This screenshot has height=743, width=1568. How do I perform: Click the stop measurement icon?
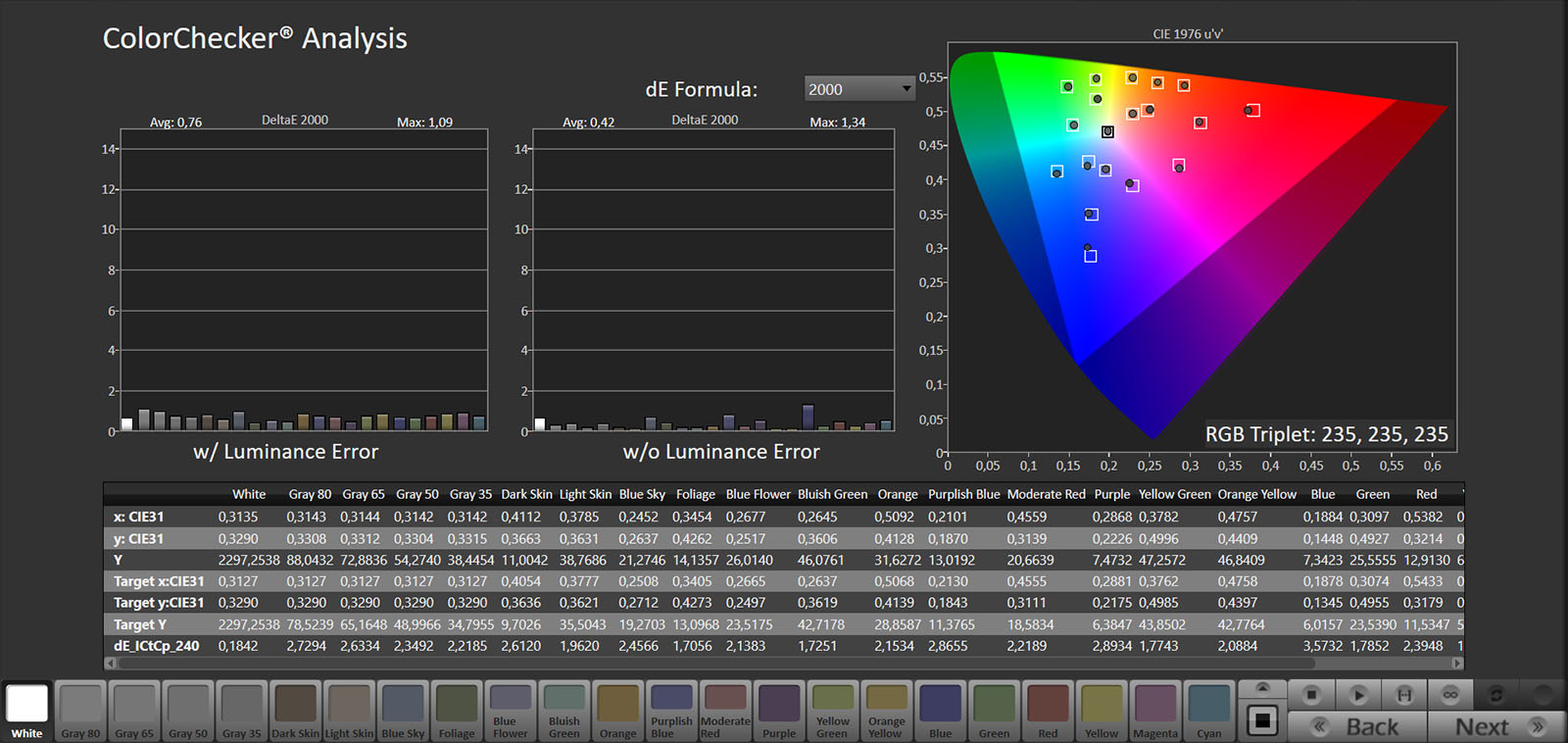pos(1311,695)
